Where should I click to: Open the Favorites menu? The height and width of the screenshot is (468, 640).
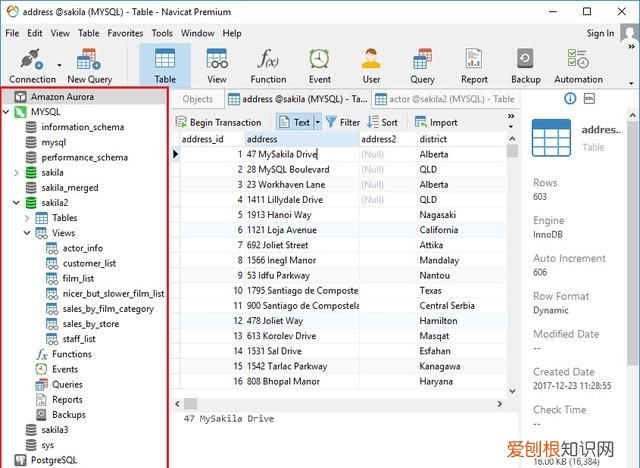click(125, 33)
